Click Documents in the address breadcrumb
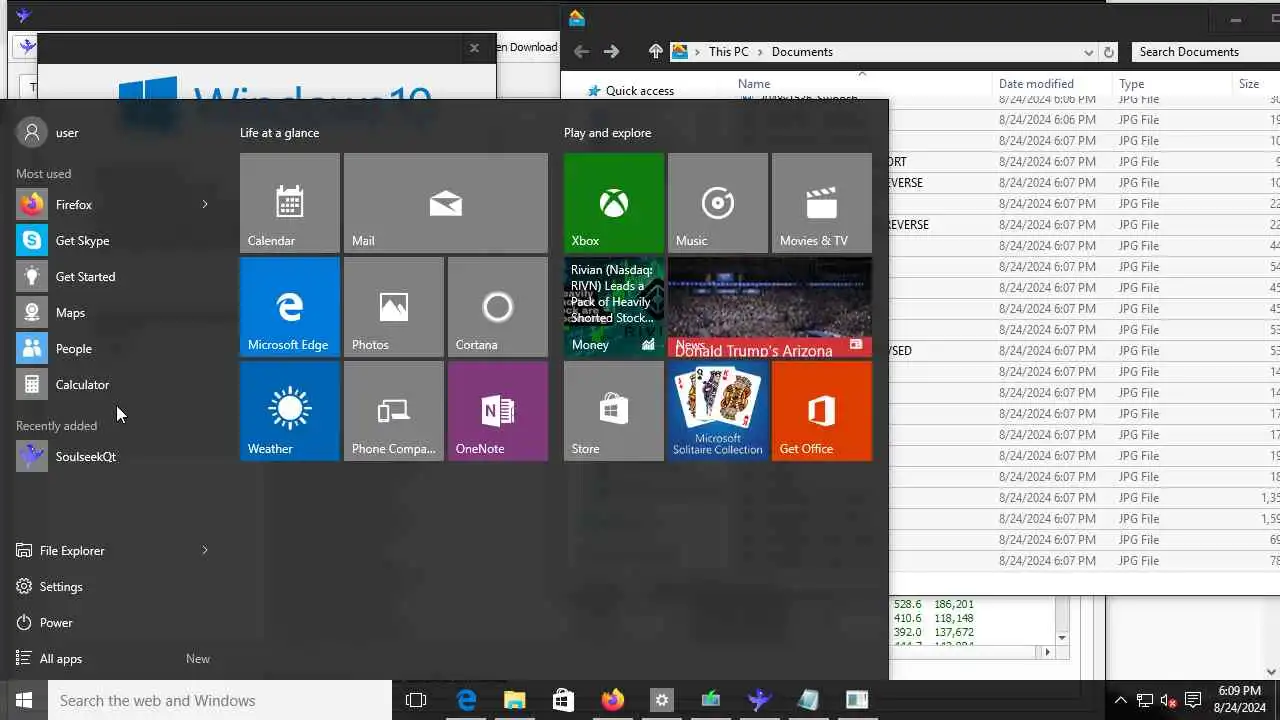The image size is (1280, 720). tap(802, 52)
